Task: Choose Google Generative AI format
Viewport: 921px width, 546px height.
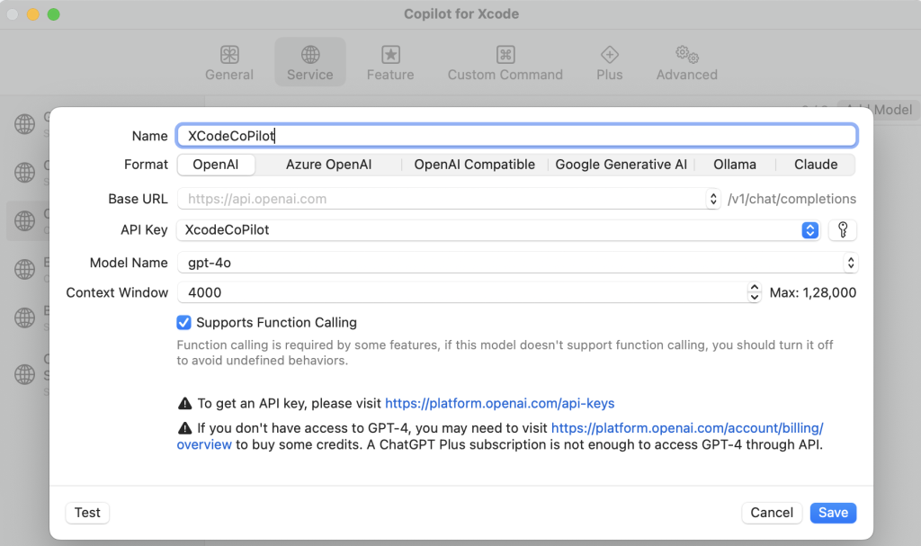Action: [x=621, y=164]
